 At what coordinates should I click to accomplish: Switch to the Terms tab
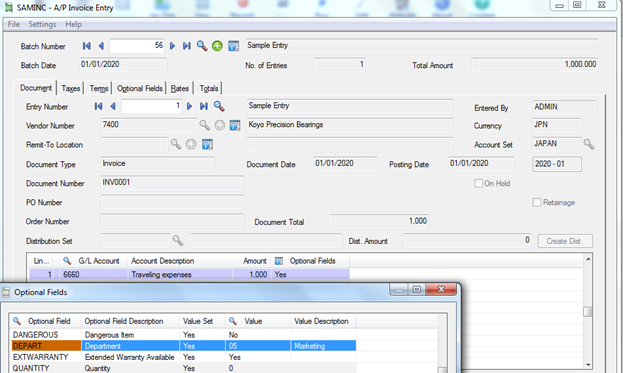[x=99, y=88]
